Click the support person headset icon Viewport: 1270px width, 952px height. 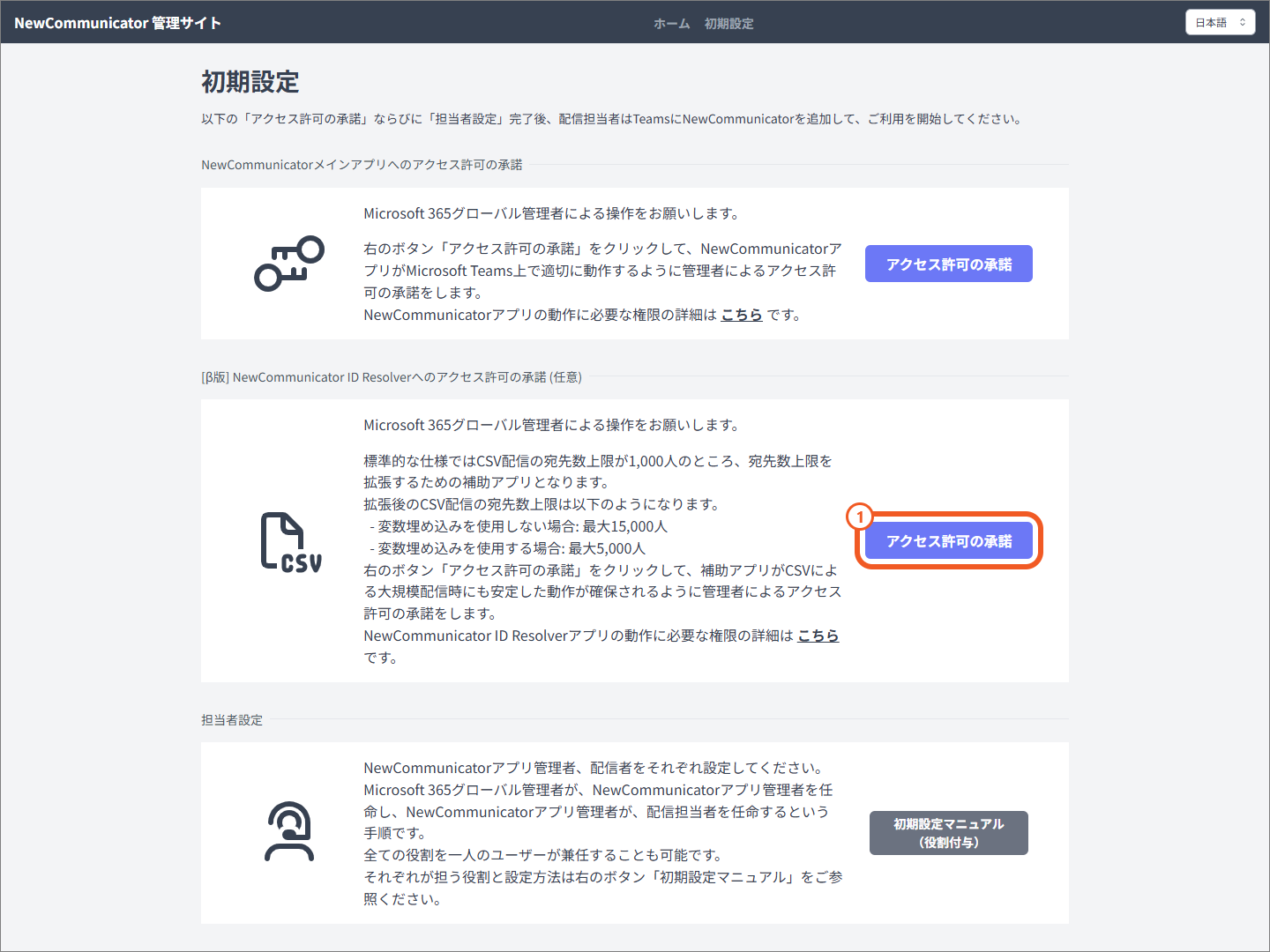(289, 831)
